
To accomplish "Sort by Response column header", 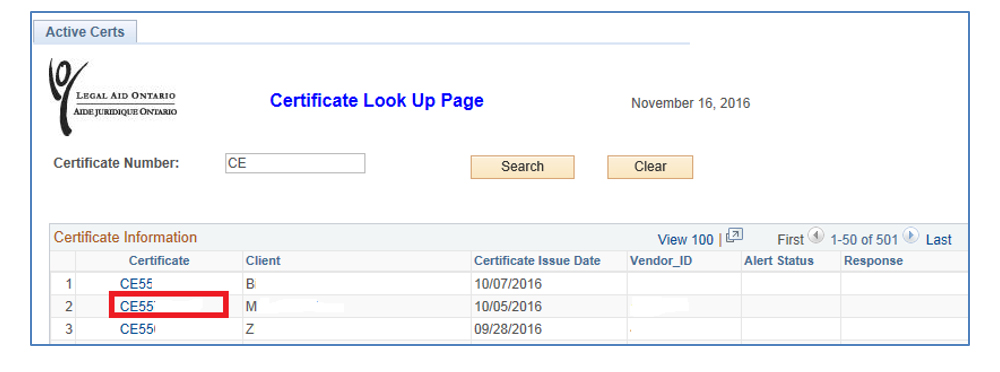I will (x=873, y=260).
